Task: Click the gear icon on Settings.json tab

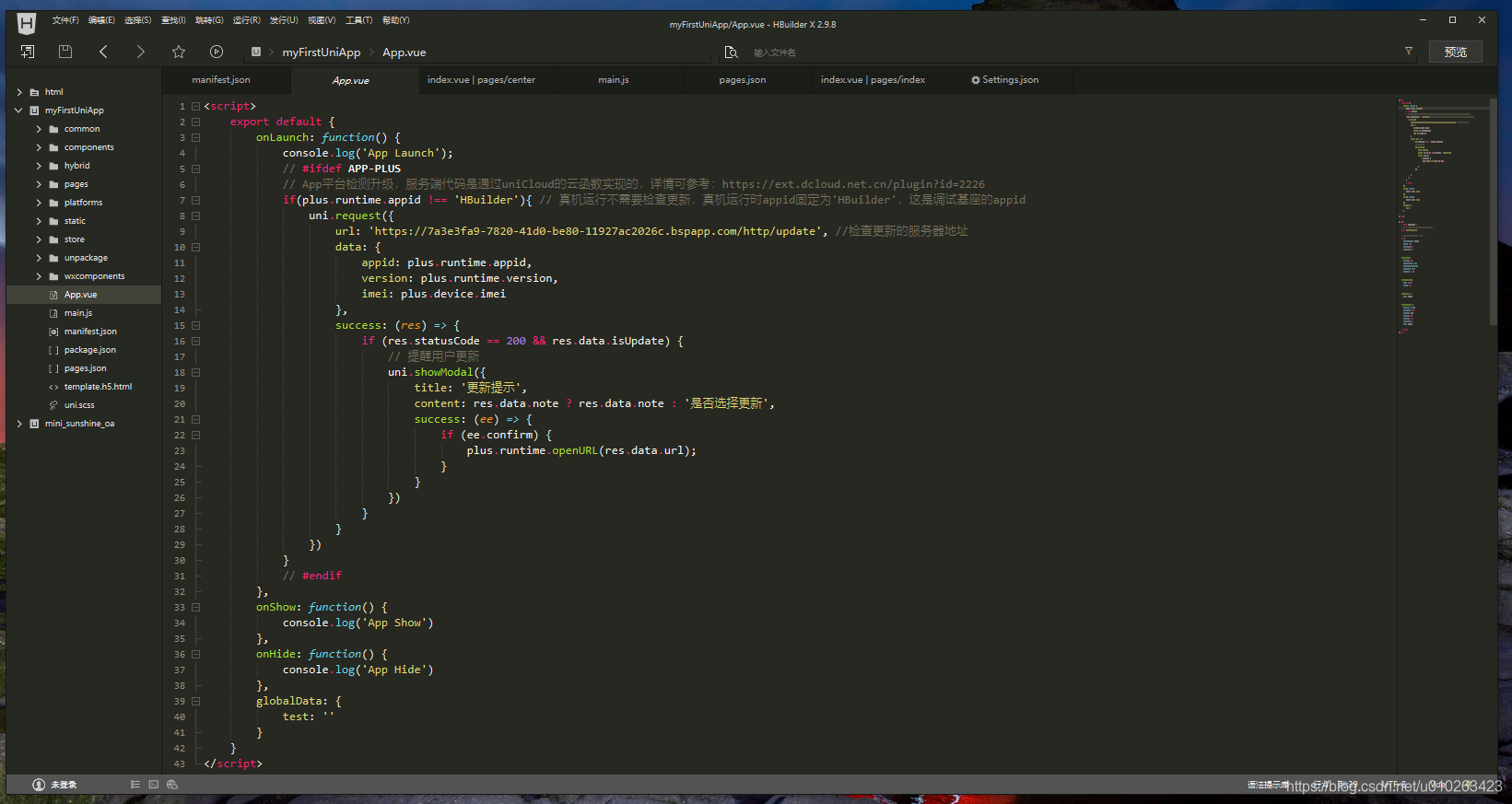Action: pos(976,80)
